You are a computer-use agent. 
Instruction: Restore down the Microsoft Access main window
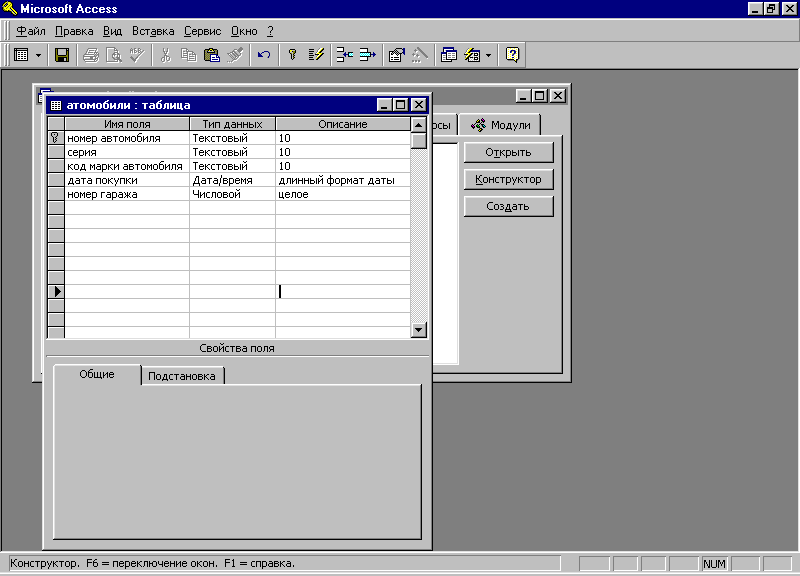771,8
